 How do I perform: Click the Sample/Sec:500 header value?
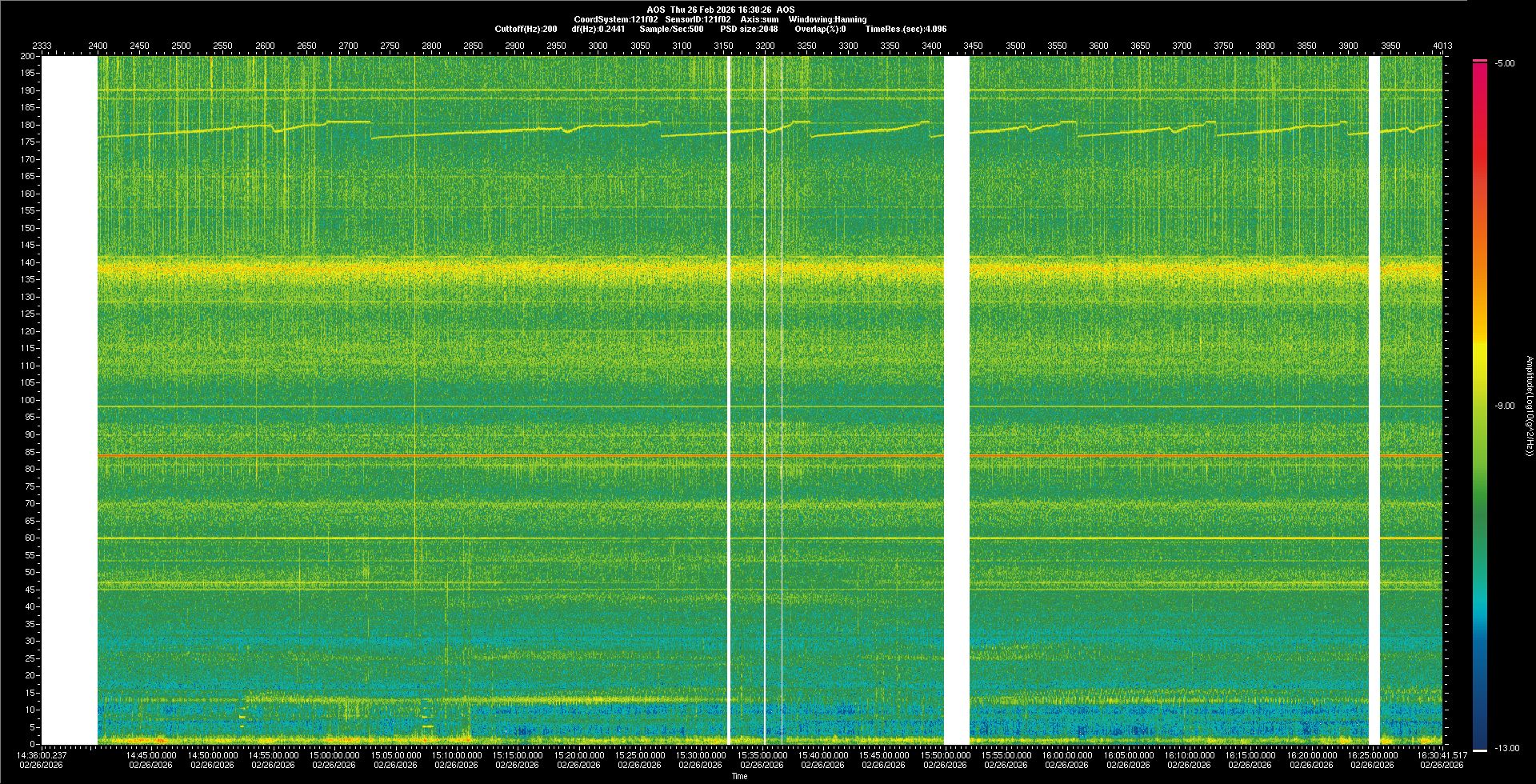pos(671,29)
